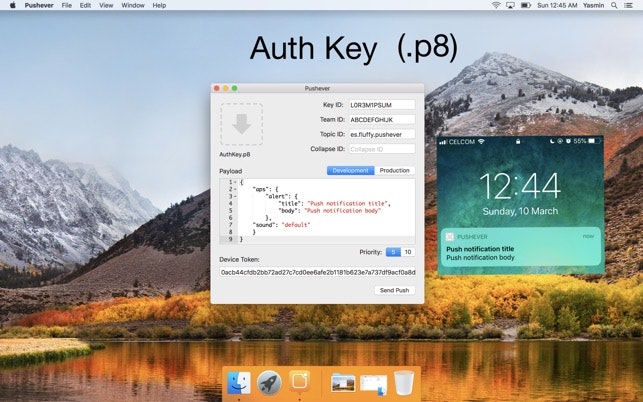Open the documents stack in Dock
This screenshot has height=402, width=643.
coord(374,384)
